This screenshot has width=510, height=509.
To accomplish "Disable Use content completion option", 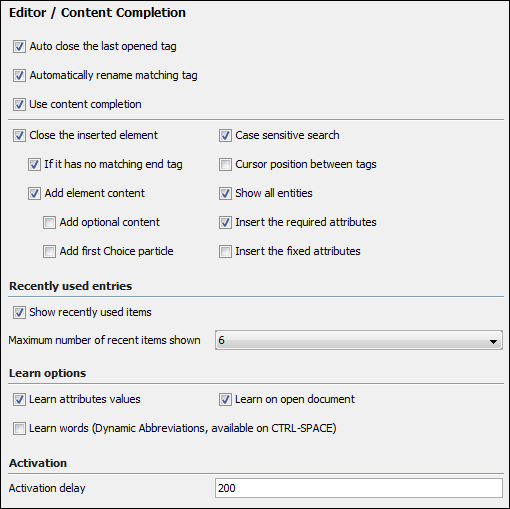I will tap(19, 105).
